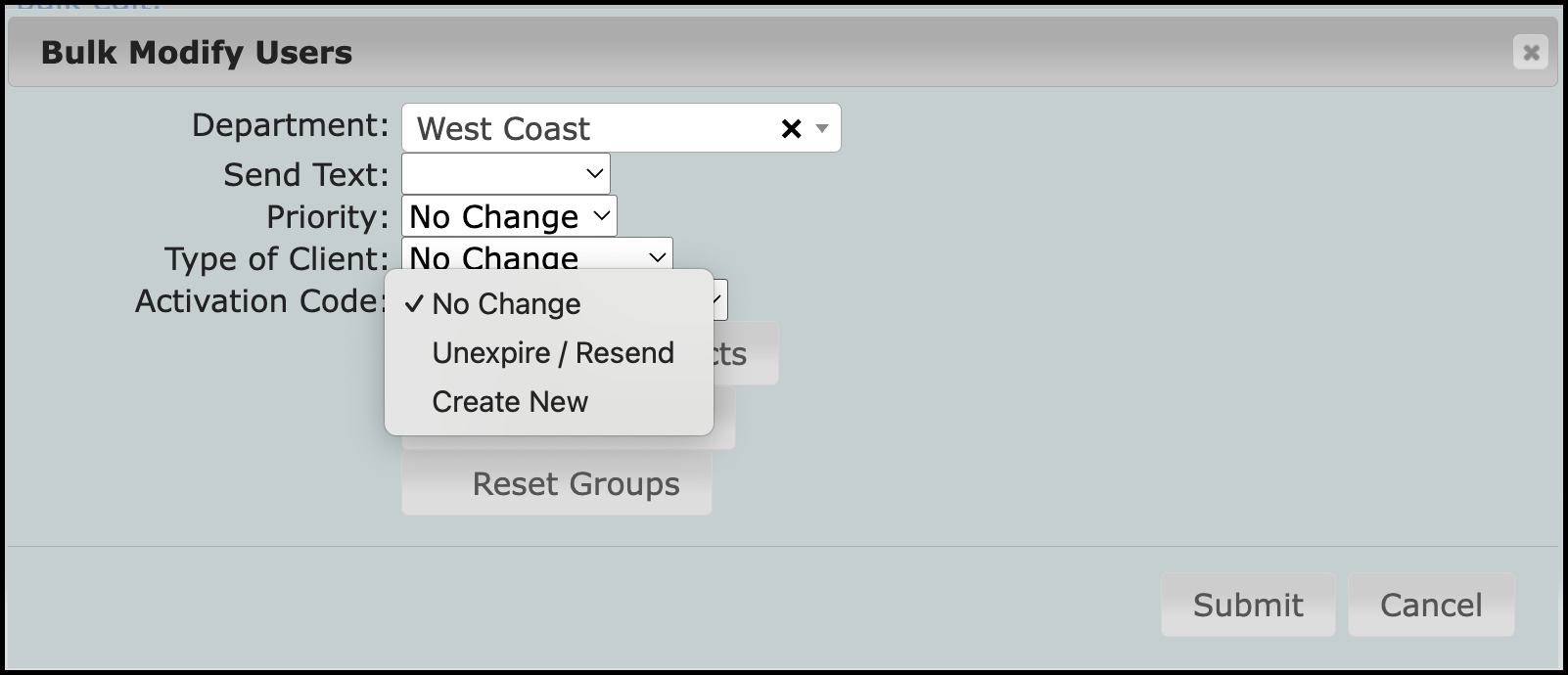Click the Send Text field label
Image resolution: width=1568 pixels, height=675 pixels.
305,174
